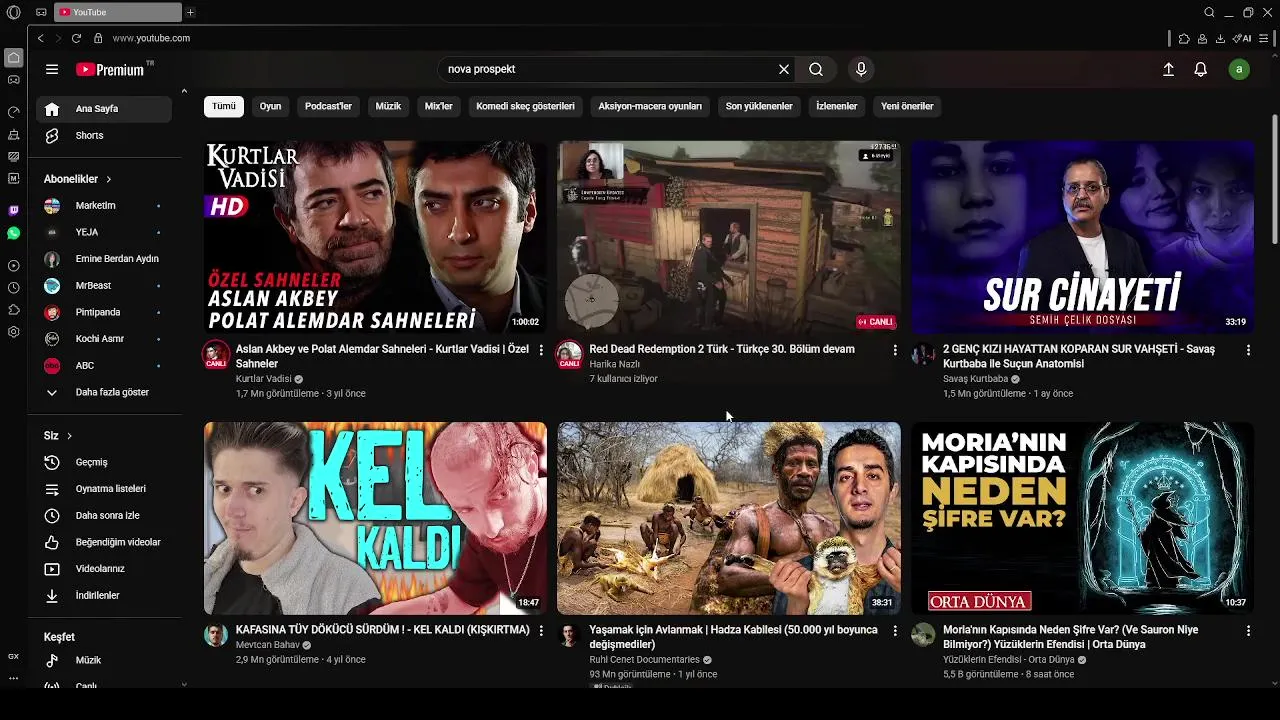Open Pintipanda subscription channel

(104, 312)
